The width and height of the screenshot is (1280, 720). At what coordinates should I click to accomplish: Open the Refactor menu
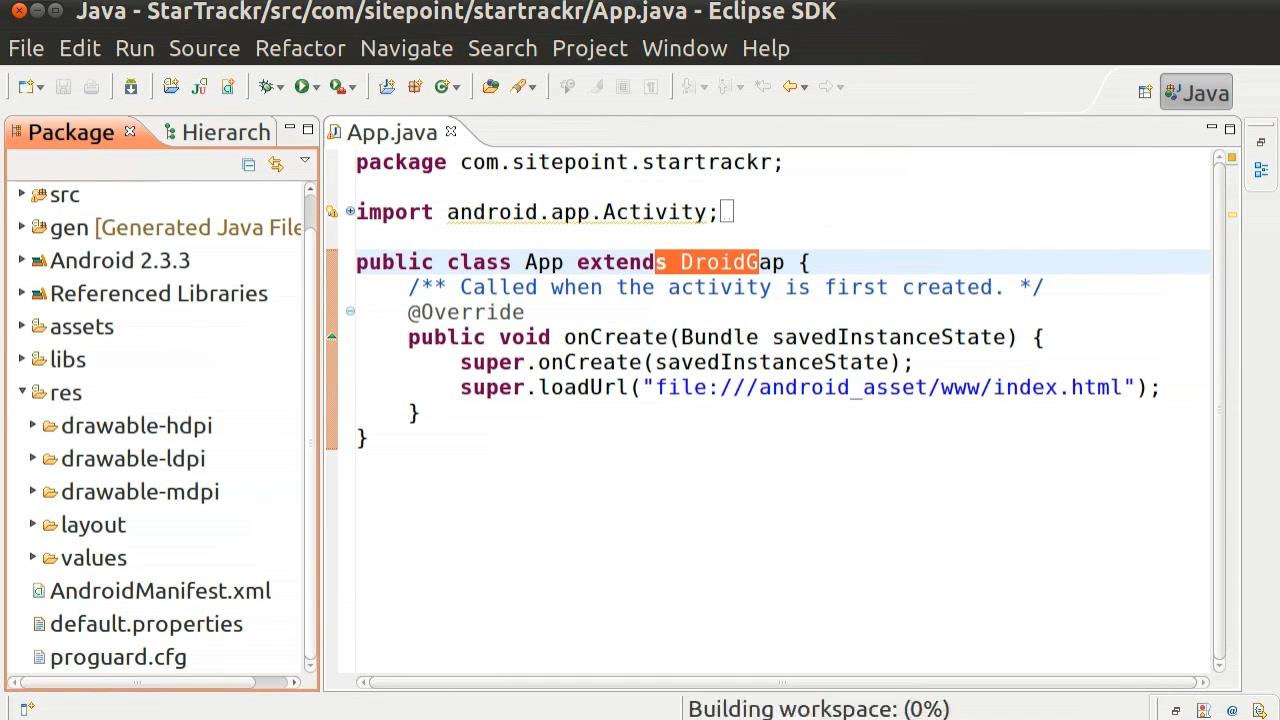(x=300, y=48)
